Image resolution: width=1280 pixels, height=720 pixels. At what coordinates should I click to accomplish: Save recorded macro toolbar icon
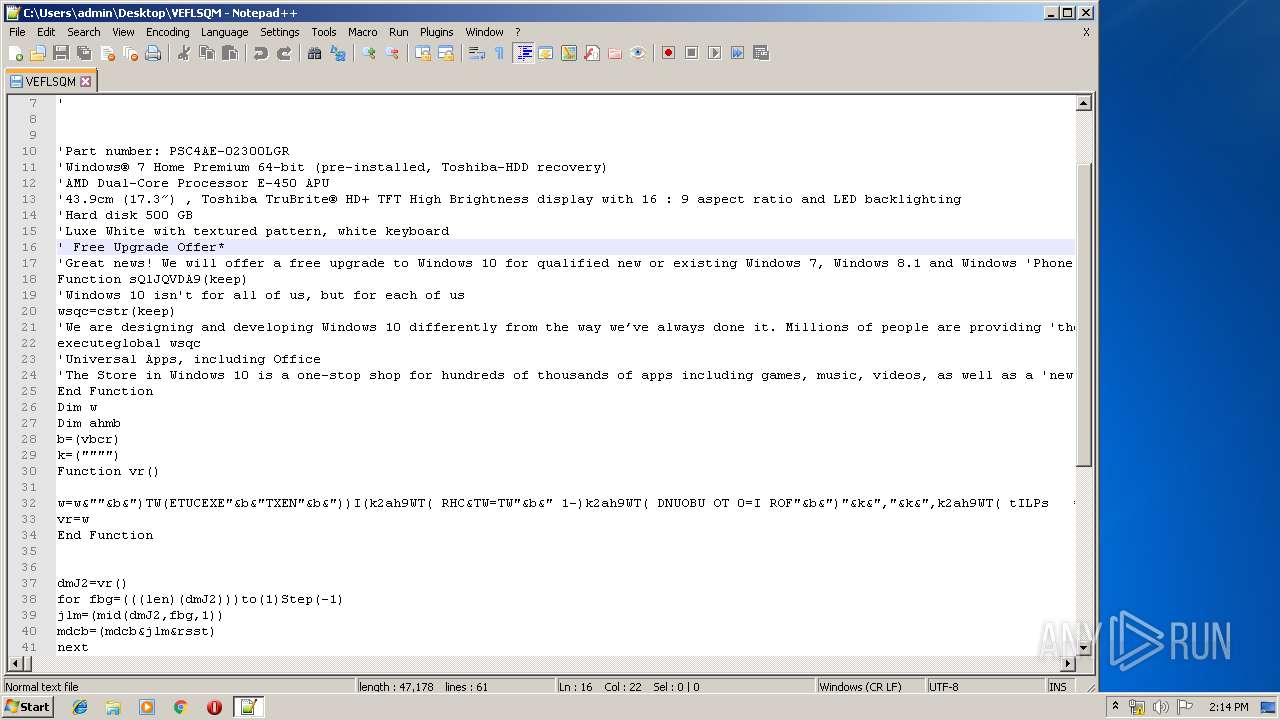[760, 53]
